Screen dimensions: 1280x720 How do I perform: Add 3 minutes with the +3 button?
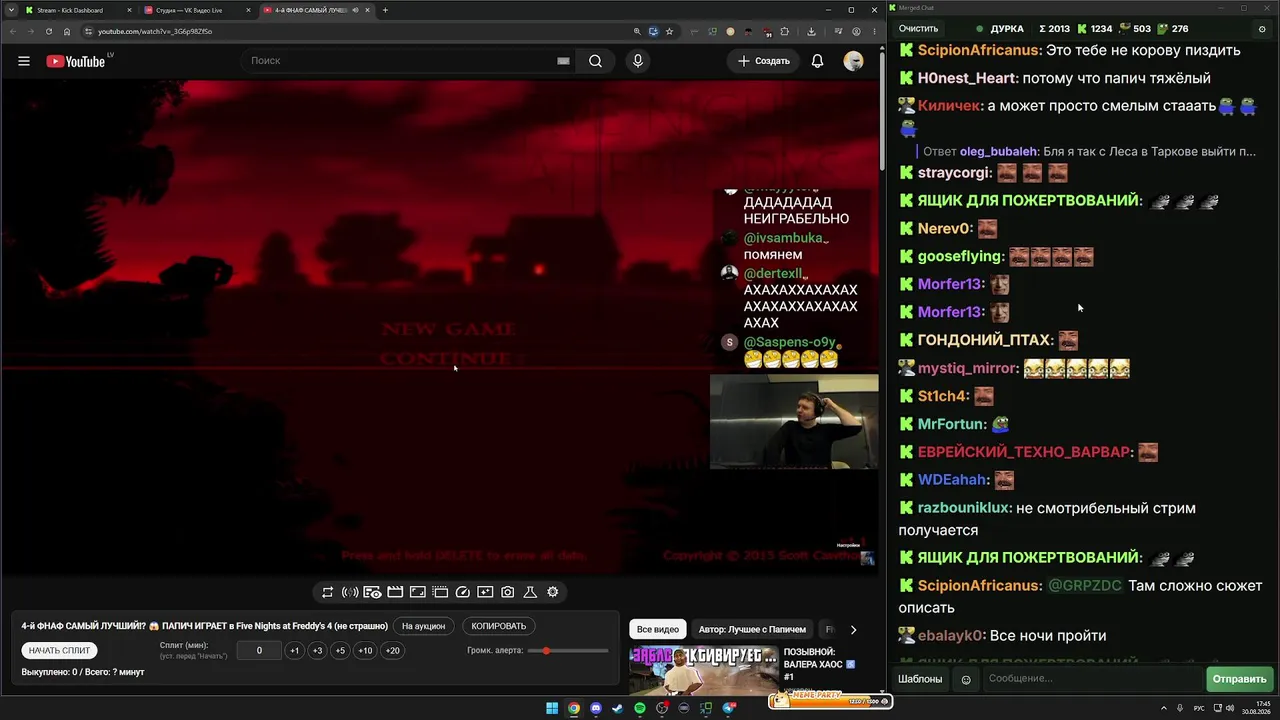click(x=317, y=650)
